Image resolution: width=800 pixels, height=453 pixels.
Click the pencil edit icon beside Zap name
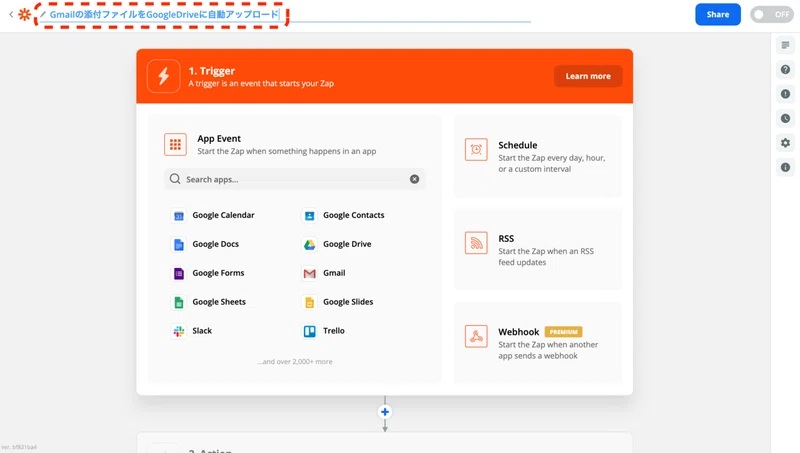tap(43, 14)
